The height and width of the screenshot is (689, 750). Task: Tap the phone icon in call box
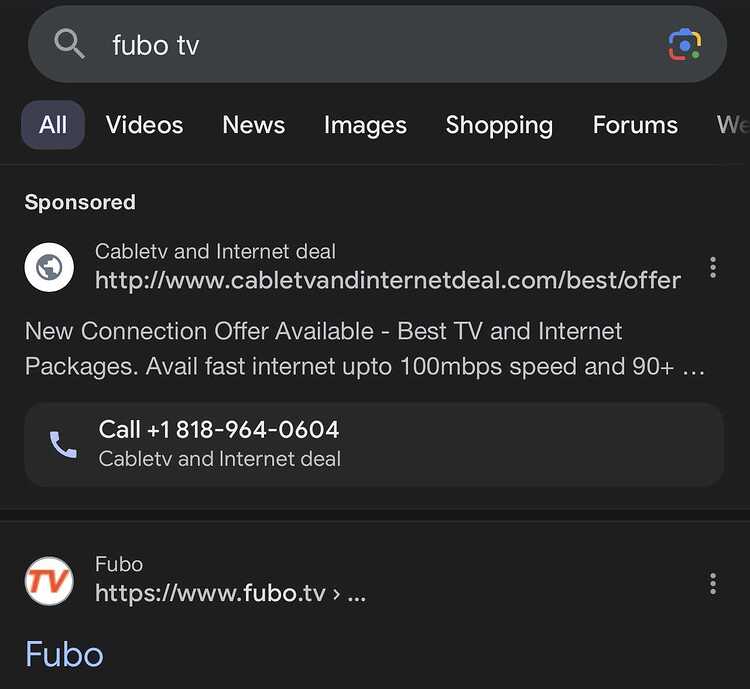click(63, 445)
